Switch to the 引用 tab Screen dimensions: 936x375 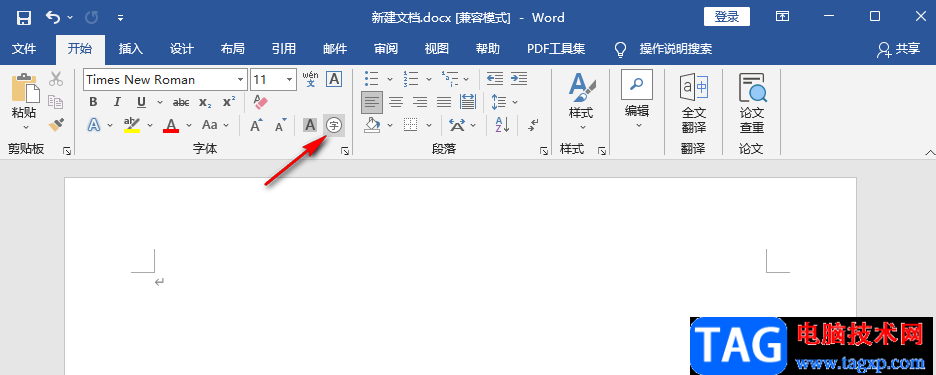coord(284,49)
